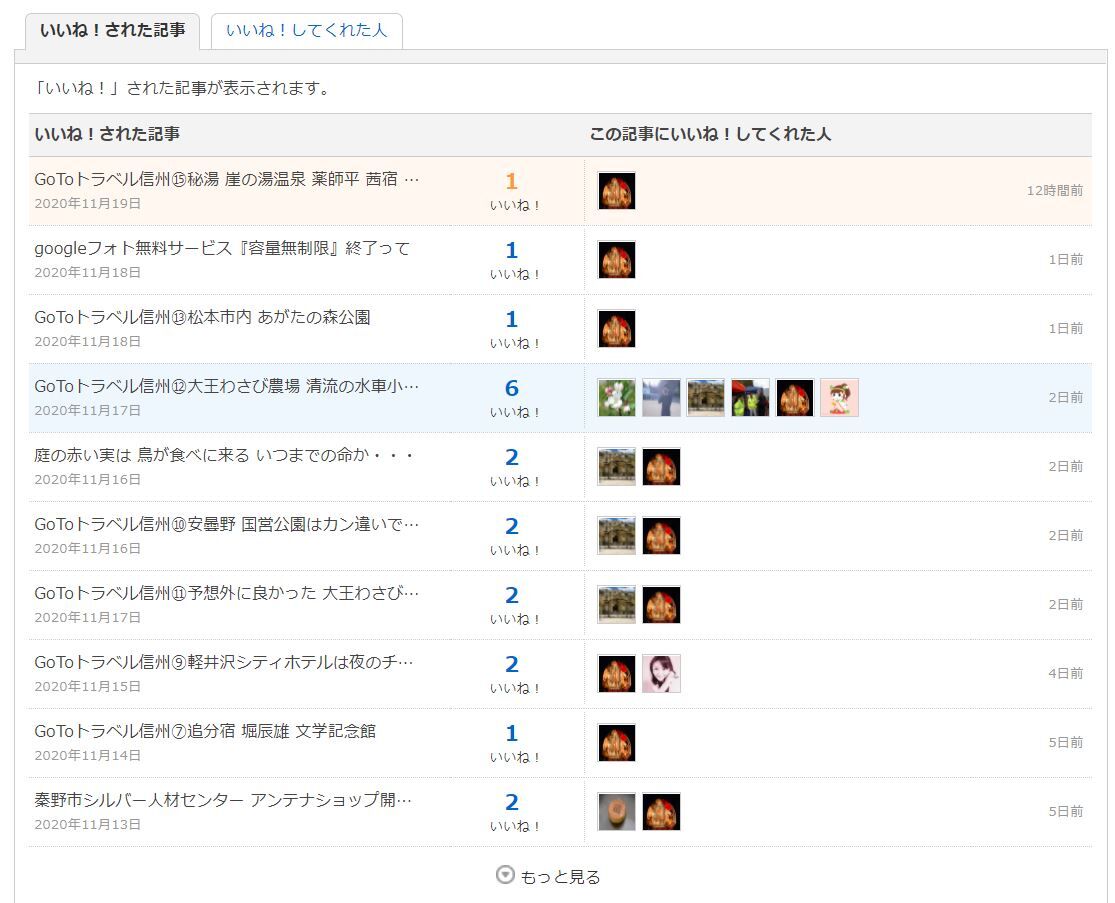The image size is (1115, 903).
Task: Click orange avatar in 軽井沢シティホテル row
Action: (x=617, y=673)
